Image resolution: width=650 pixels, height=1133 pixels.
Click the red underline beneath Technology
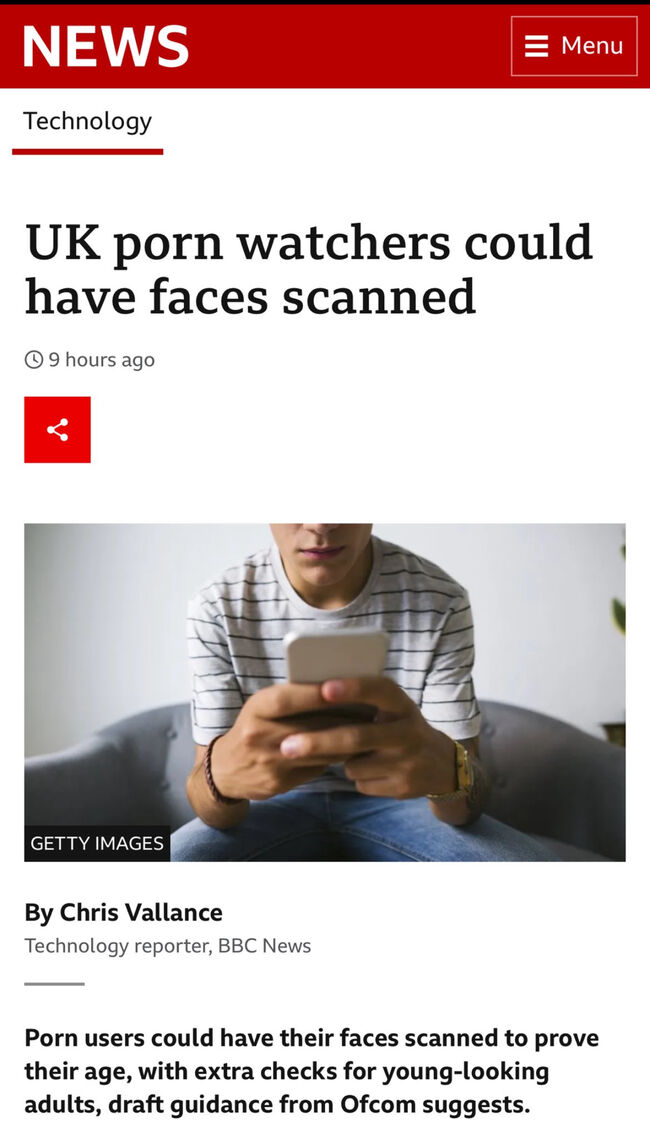coord(87,152)
